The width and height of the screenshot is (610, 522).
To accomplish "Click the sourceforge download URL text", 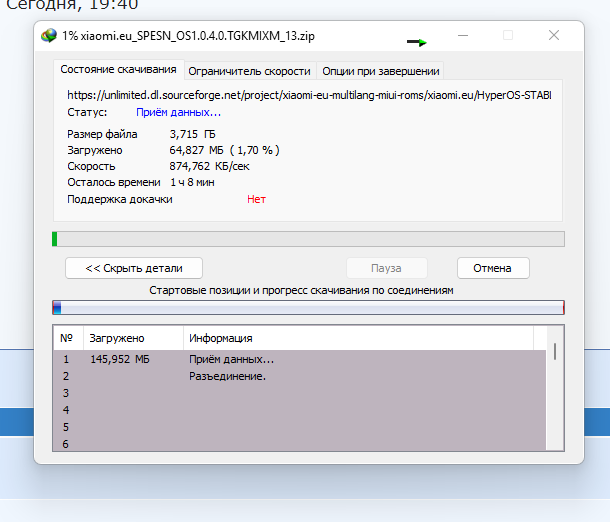I will tap(309, 95).
